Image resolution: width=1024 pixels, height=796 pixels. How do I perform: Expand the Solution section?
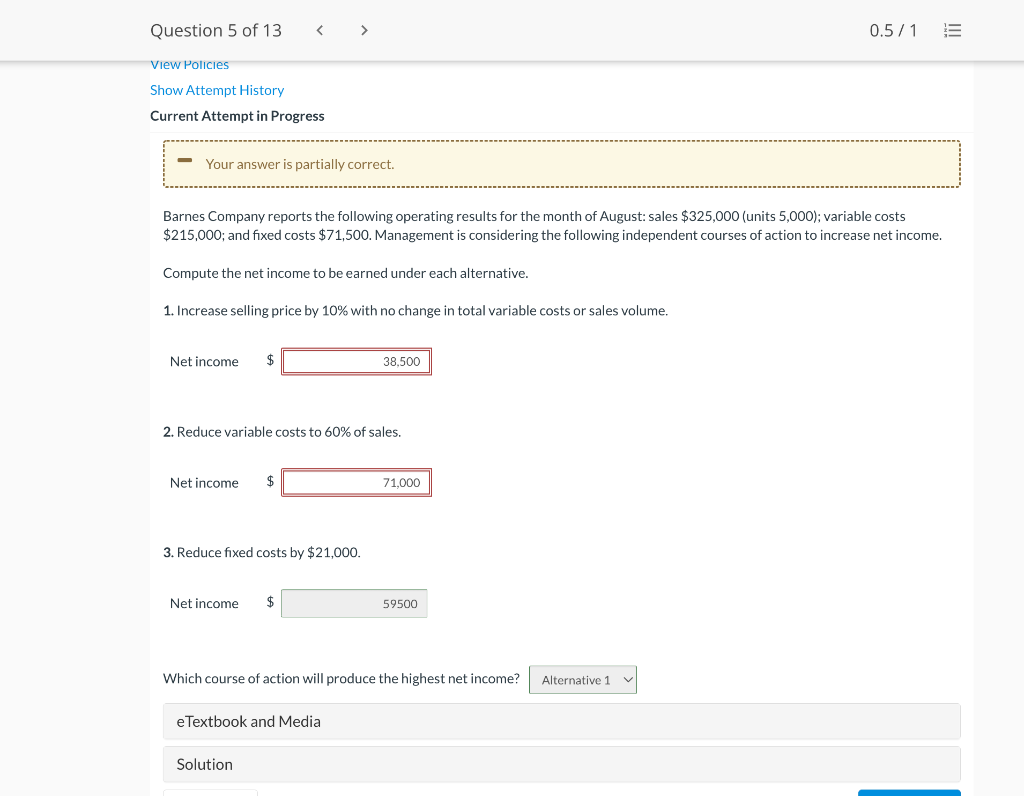point(561,765)
